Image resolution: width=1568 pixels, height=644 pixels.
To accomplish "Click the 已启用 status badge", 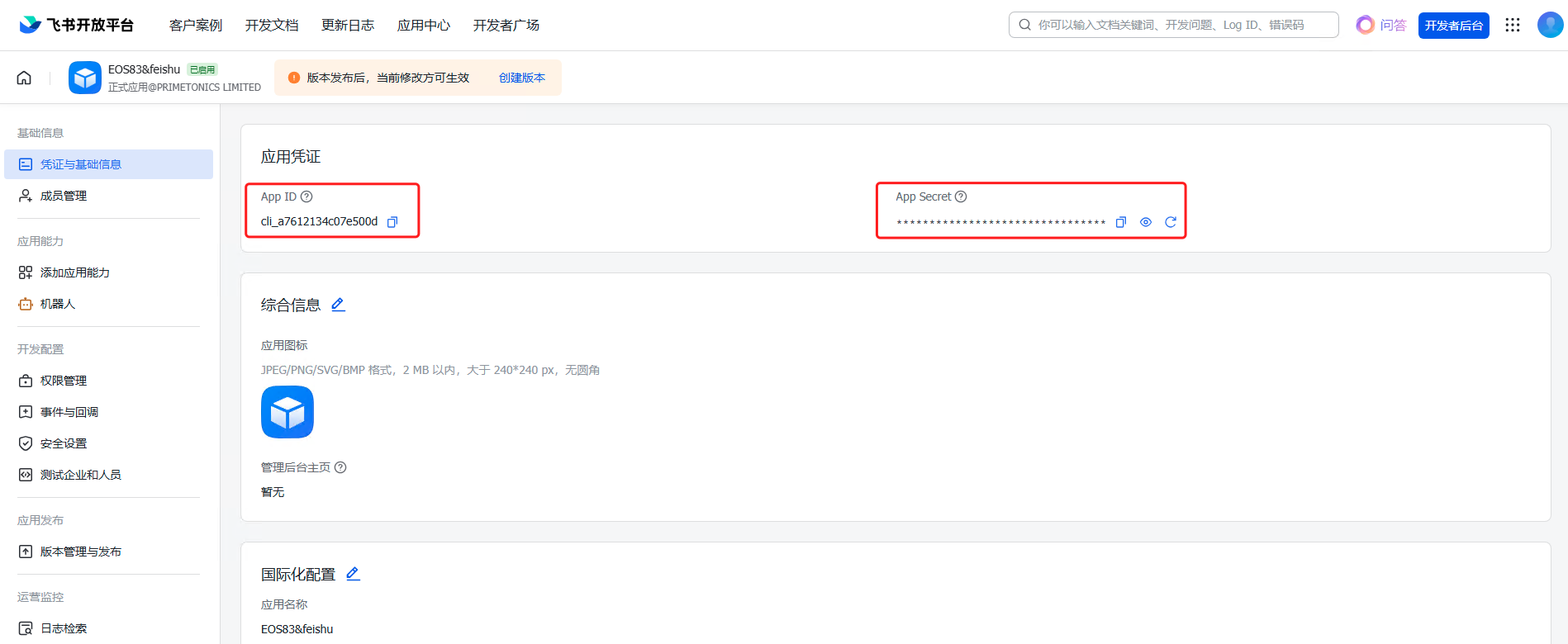I will pos(202,69).
